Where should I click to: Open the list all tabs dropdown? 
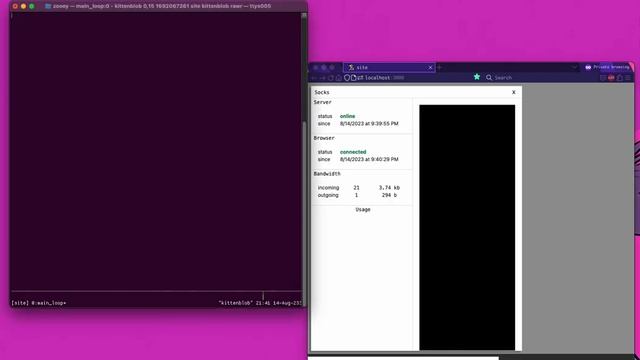coord(575,67)
